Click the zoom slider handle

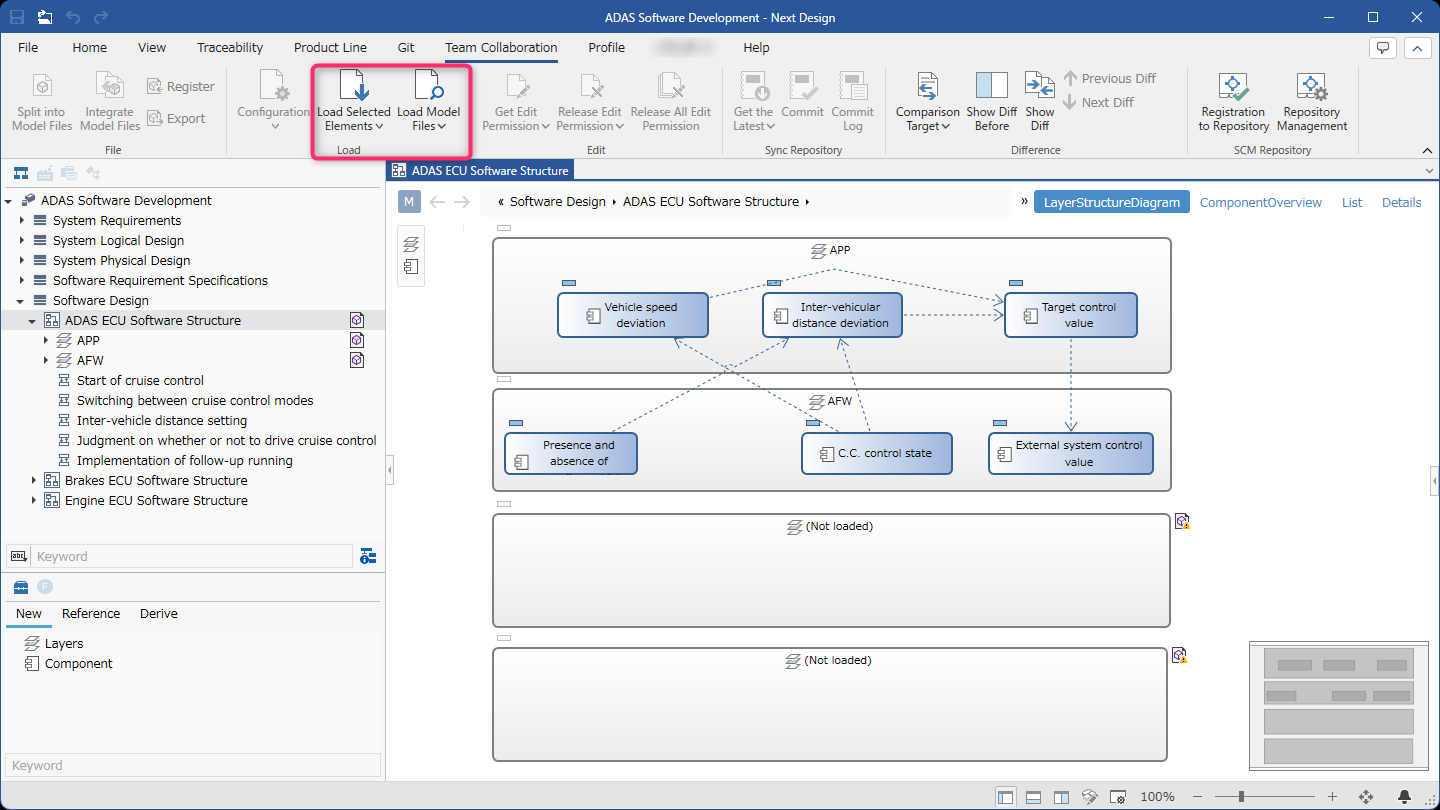(x=1241, y=797)
